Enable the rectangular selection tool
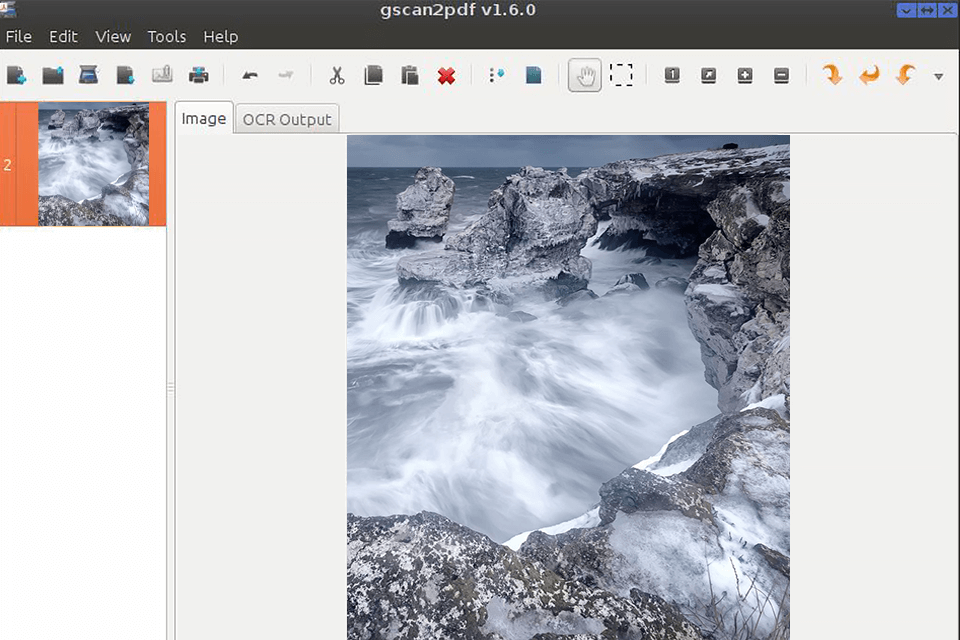The image size is (960, 640). (622, 75)
